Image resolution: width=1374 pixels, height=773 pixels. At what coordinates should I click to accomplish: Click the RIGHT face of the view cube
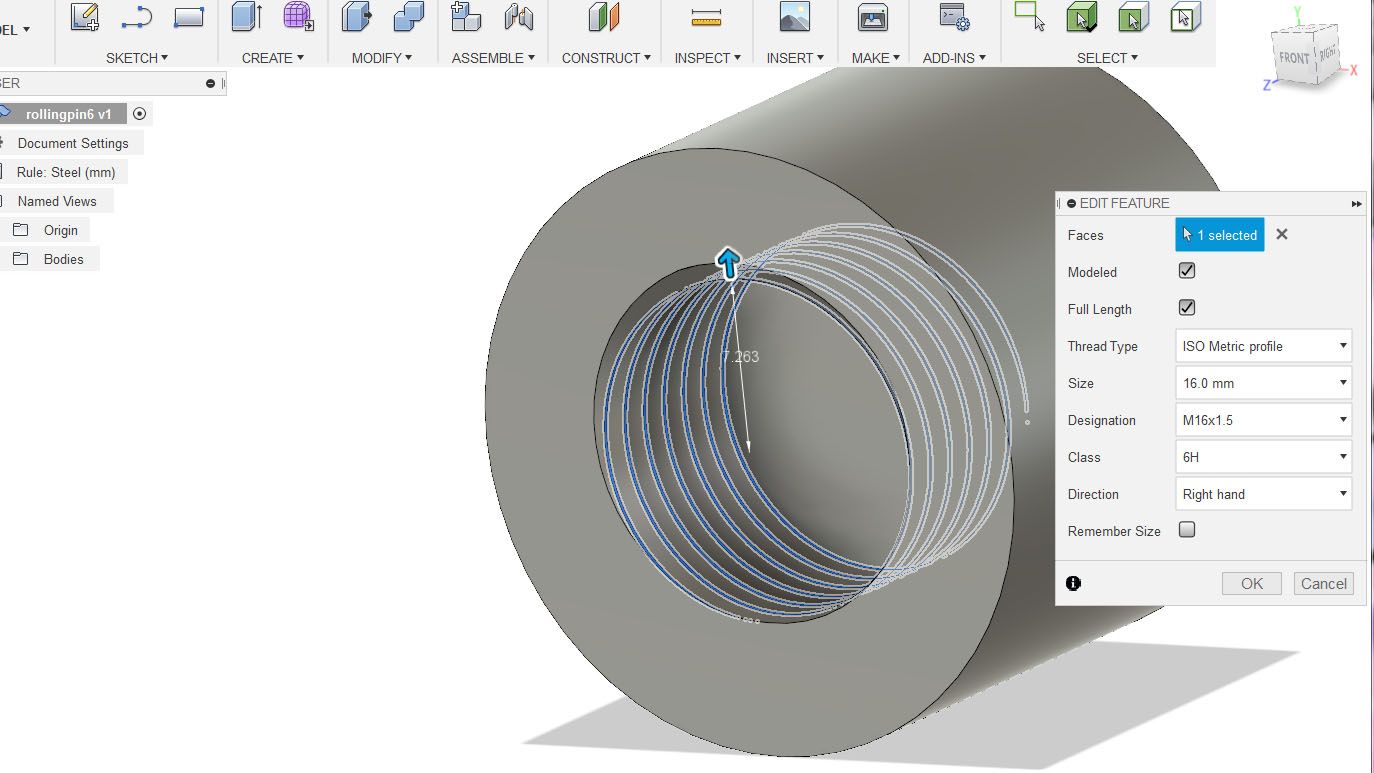click(1327, 54)
